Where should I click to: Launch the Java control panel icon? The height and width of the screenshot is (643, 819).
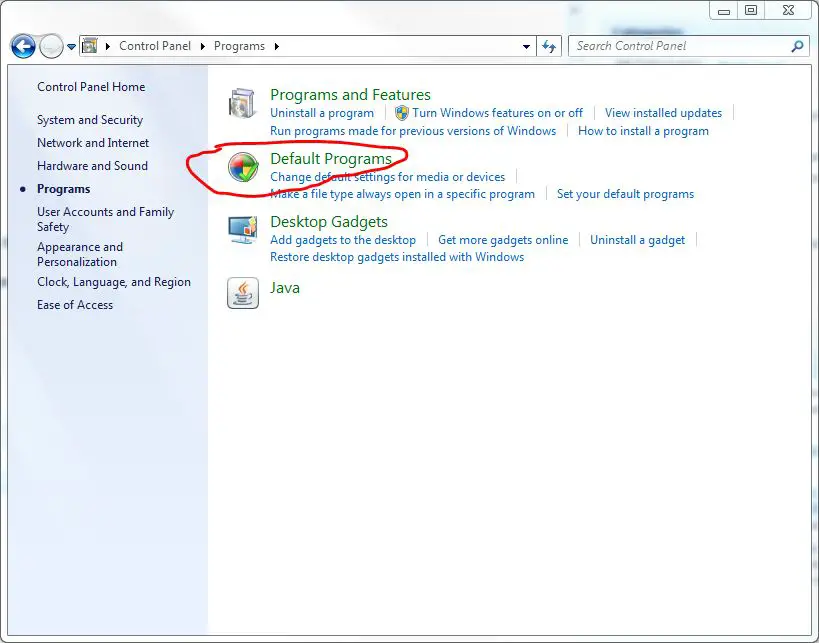pos(243,293)
